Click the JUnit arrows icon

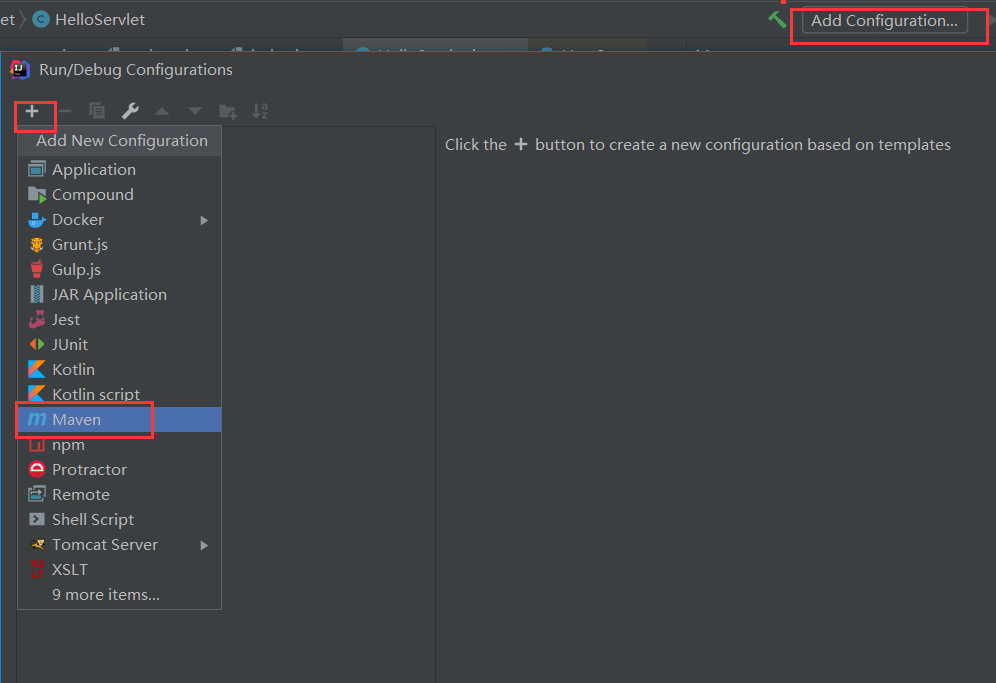click(37, 344)
